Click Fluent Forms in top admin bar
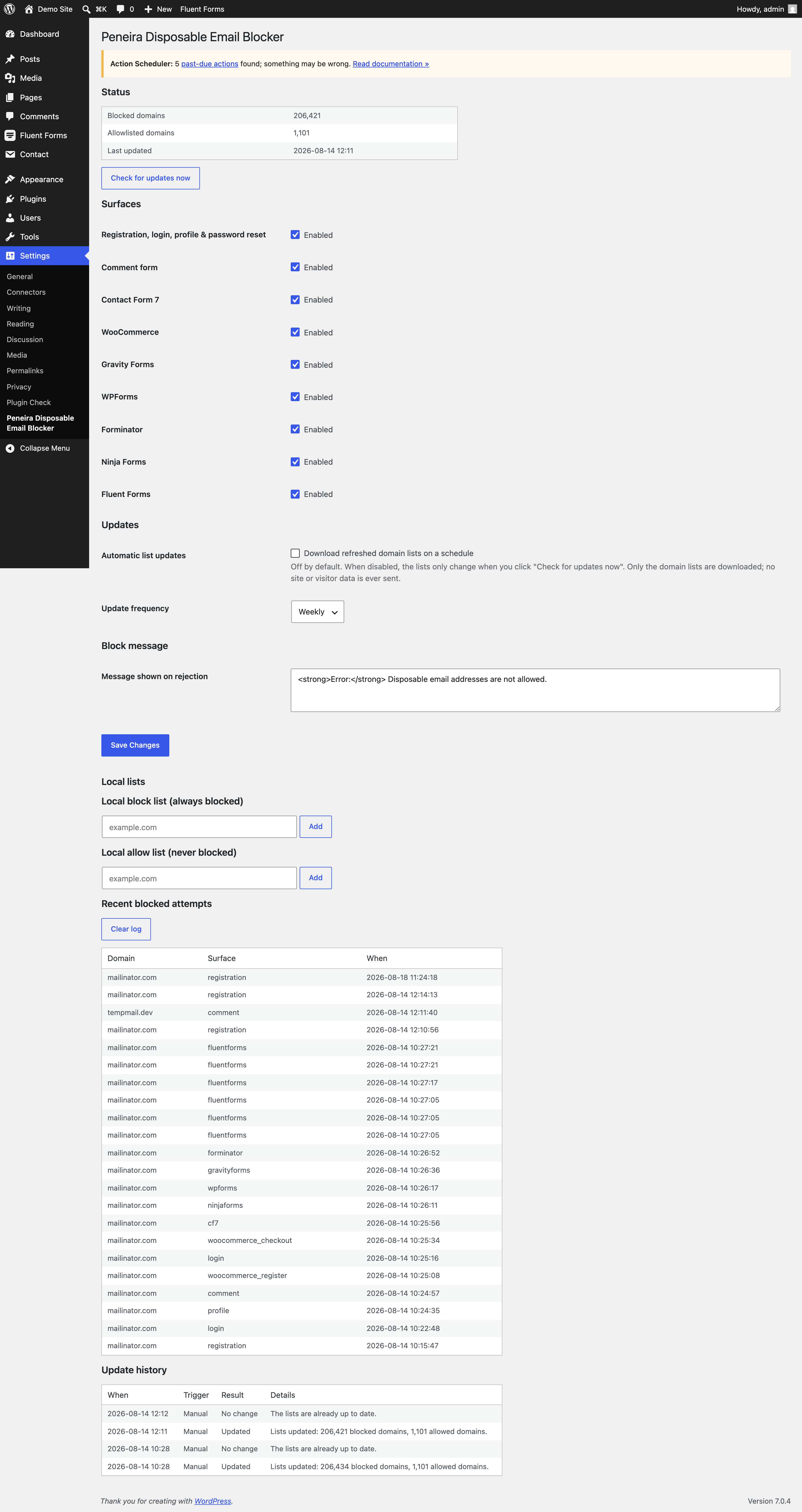This screenshot has width=802, height=1512. (202, 9)
